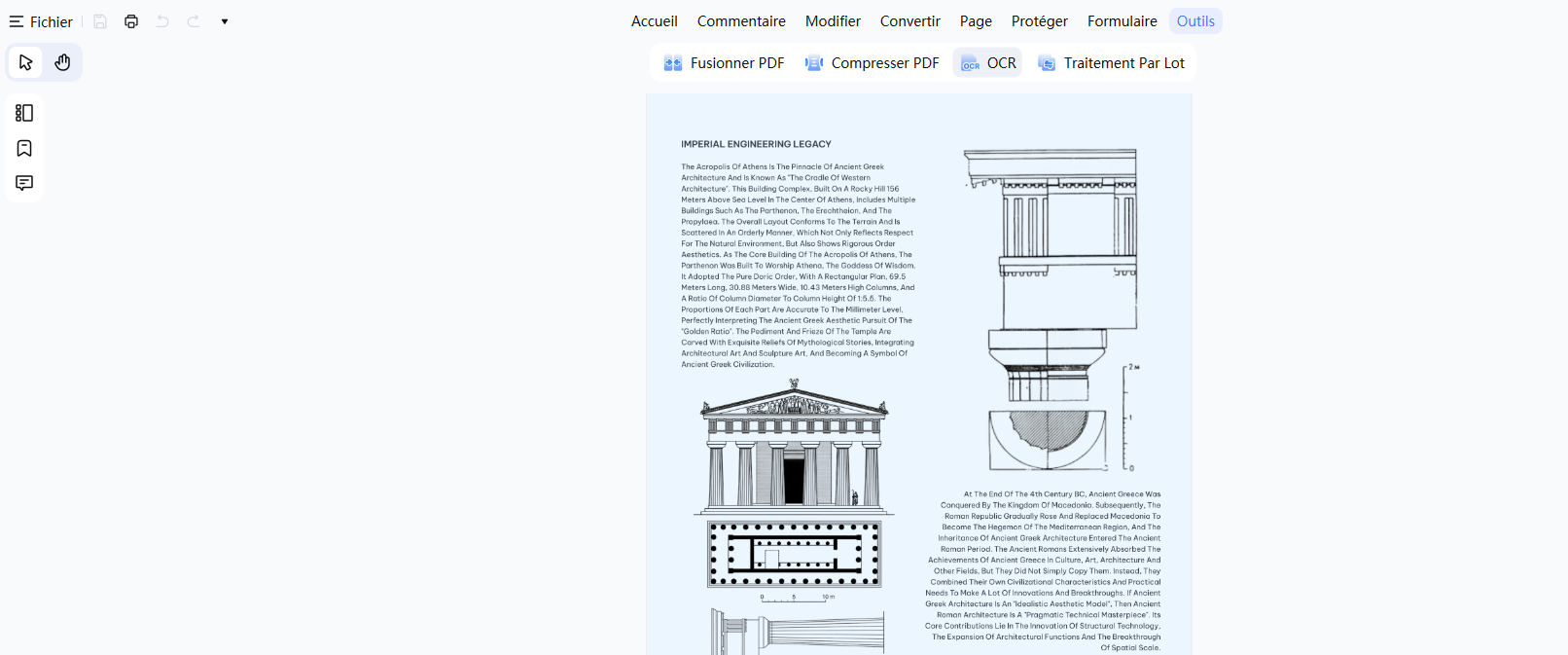The height and width of the screenshot is (655, 1568).
Task: Switch to the Modifier tab
Action: tap(833, 21)
